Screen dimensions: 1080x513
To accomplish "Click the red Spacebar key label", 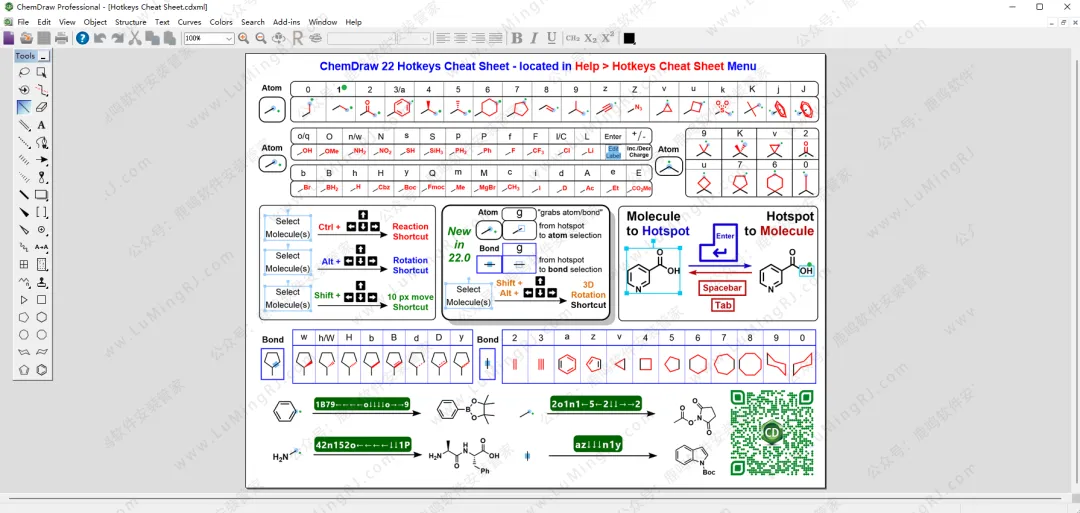I will click(722, 288).
